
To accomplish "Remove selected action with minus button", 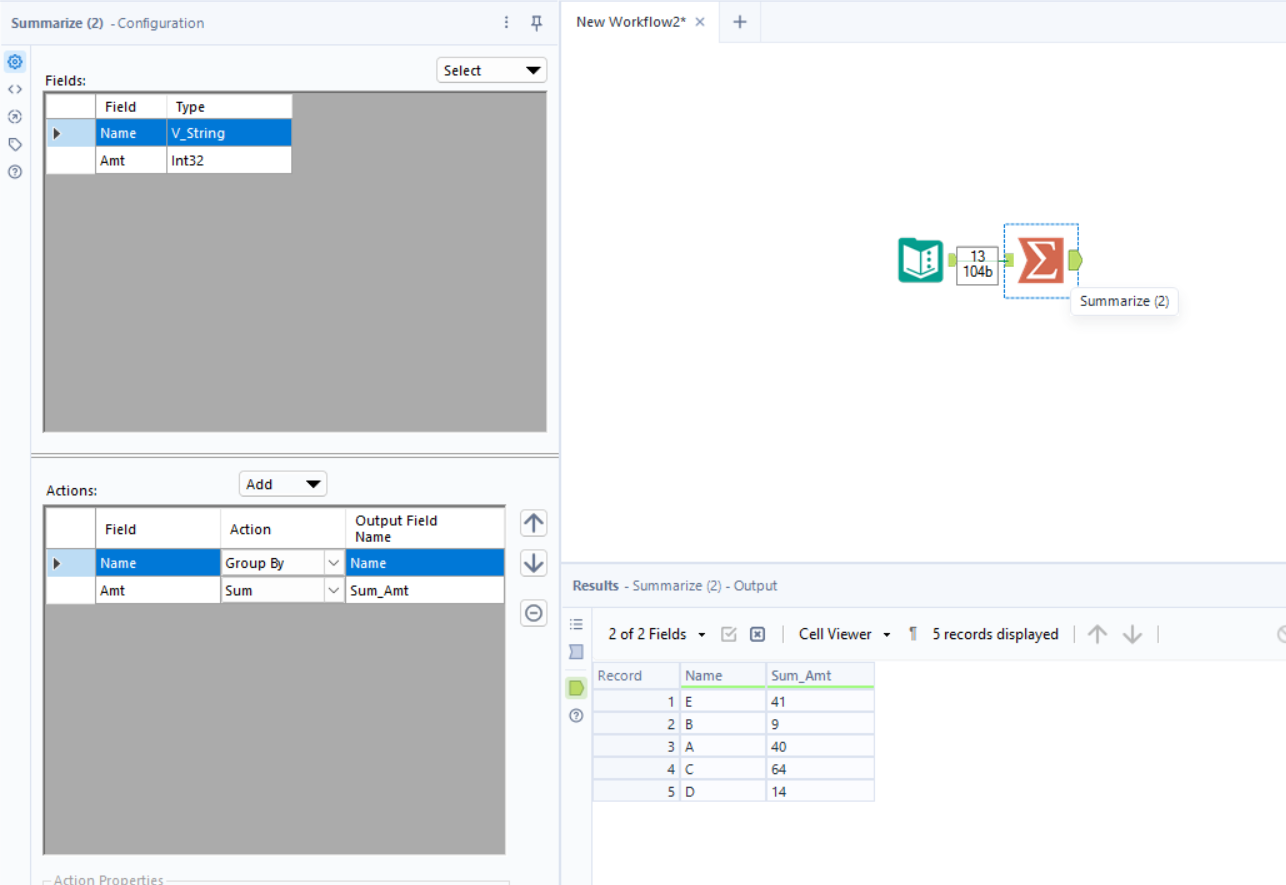I will tap(533, 613).
